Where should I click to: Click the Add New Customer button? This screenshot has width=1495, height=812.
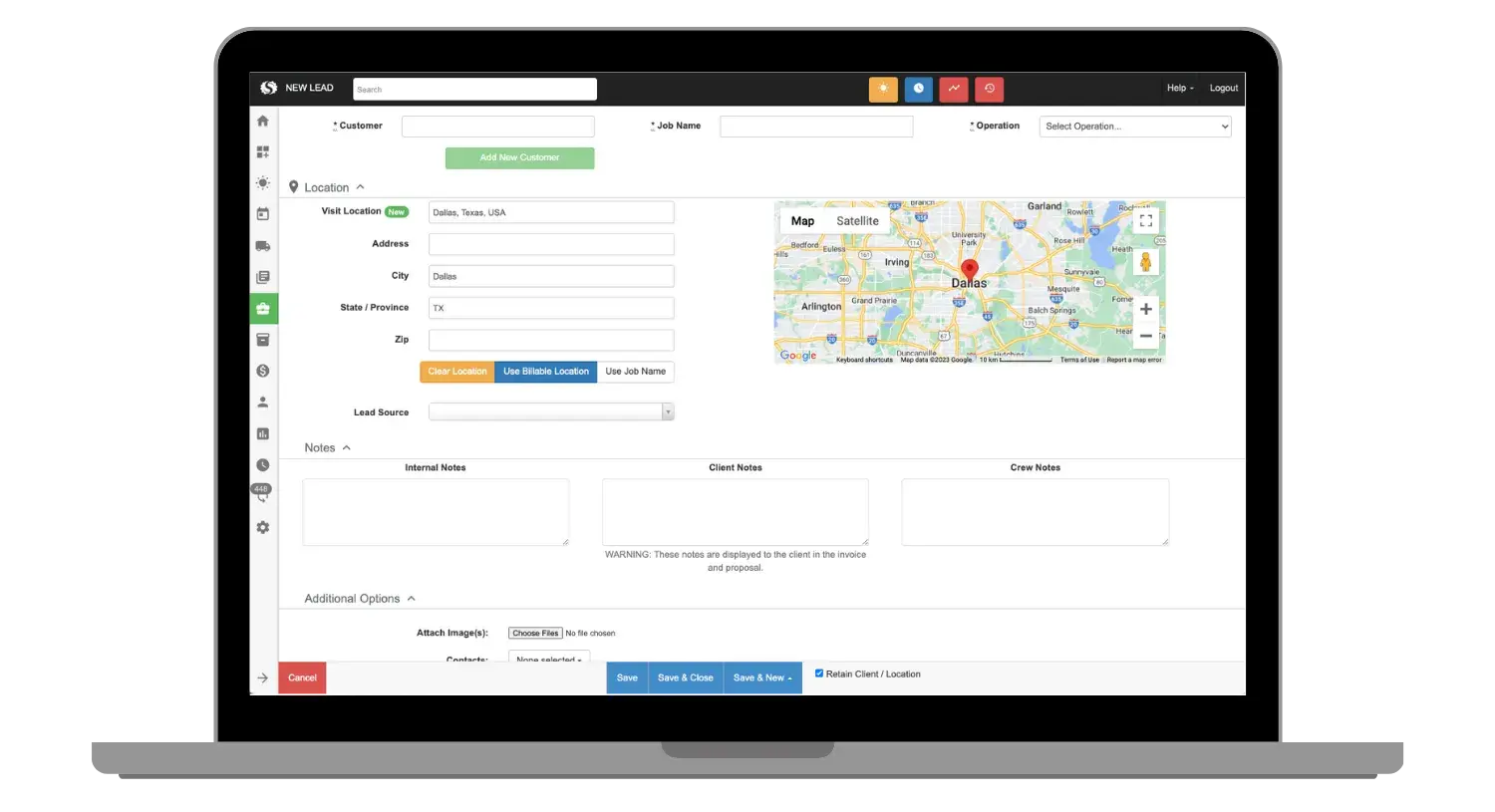[x=519, y=157]
